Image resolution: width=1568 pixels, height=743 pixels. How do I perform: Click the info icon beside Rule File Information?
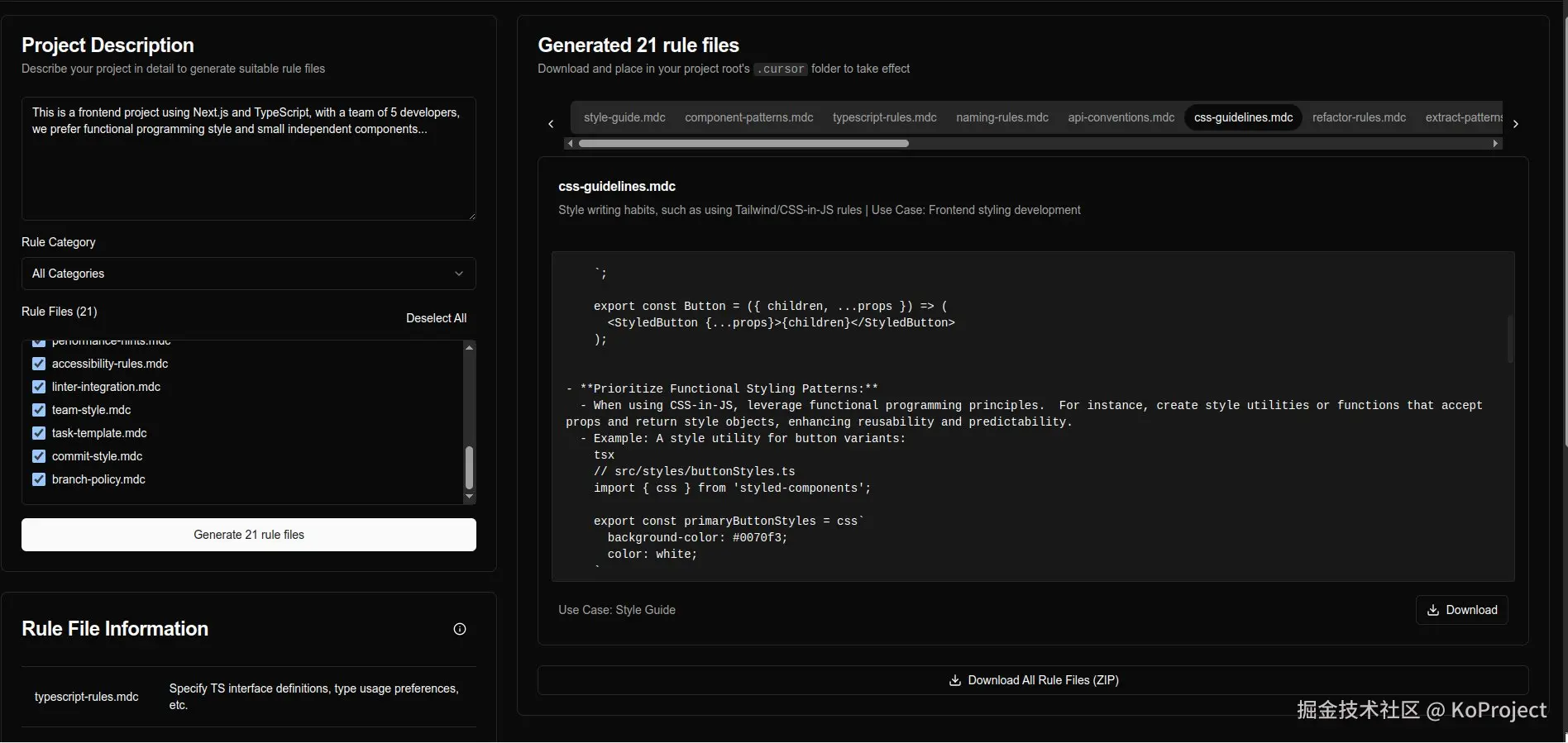pyautogui.click(x=460, y=629)
